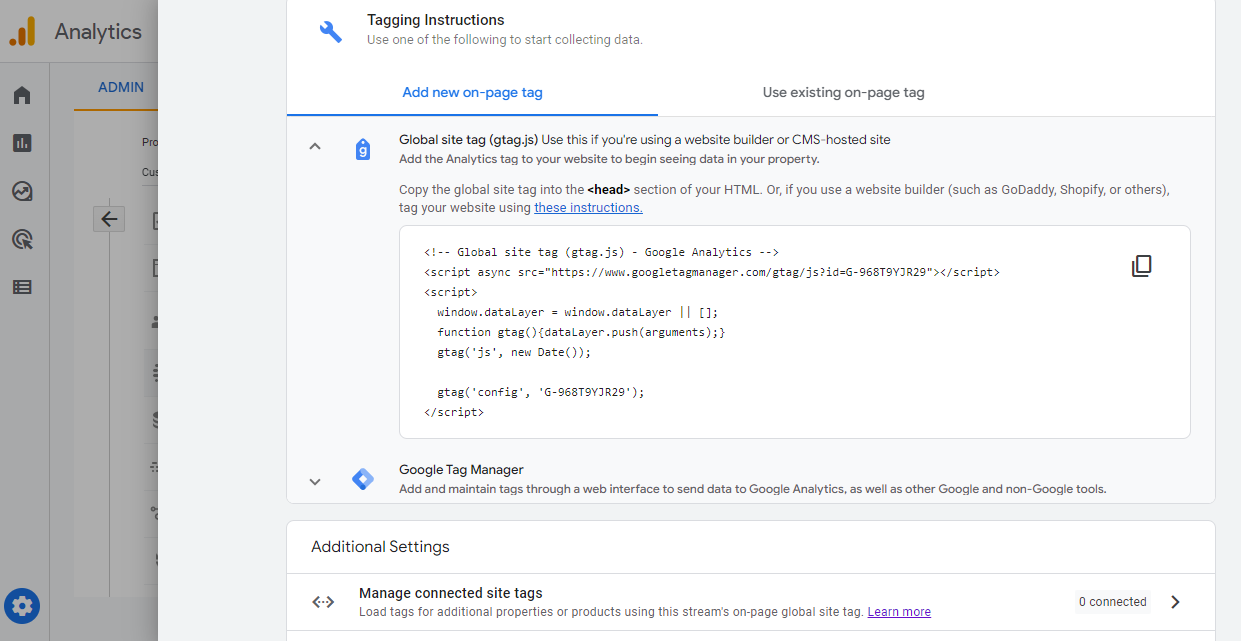Image resolution: width=1241 pixels, height=641 pixels.
Task: Open Reports via the bar chart icon
Action: point(22,142)
